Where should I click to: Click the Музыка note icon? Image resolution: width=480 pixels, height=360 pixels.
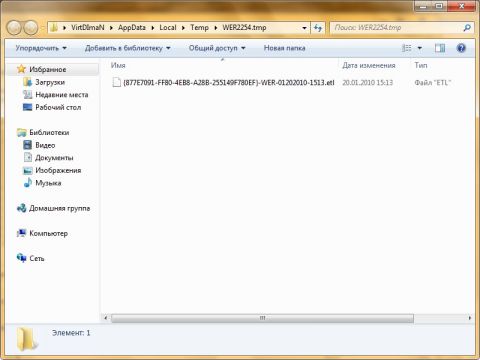point(28,183)
